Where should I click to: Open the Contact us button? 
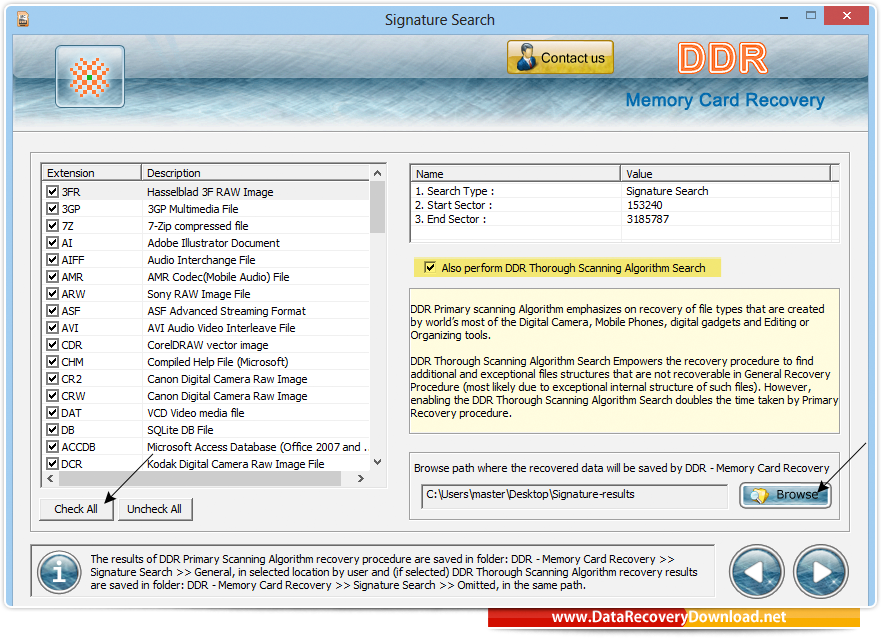(560, 57)
